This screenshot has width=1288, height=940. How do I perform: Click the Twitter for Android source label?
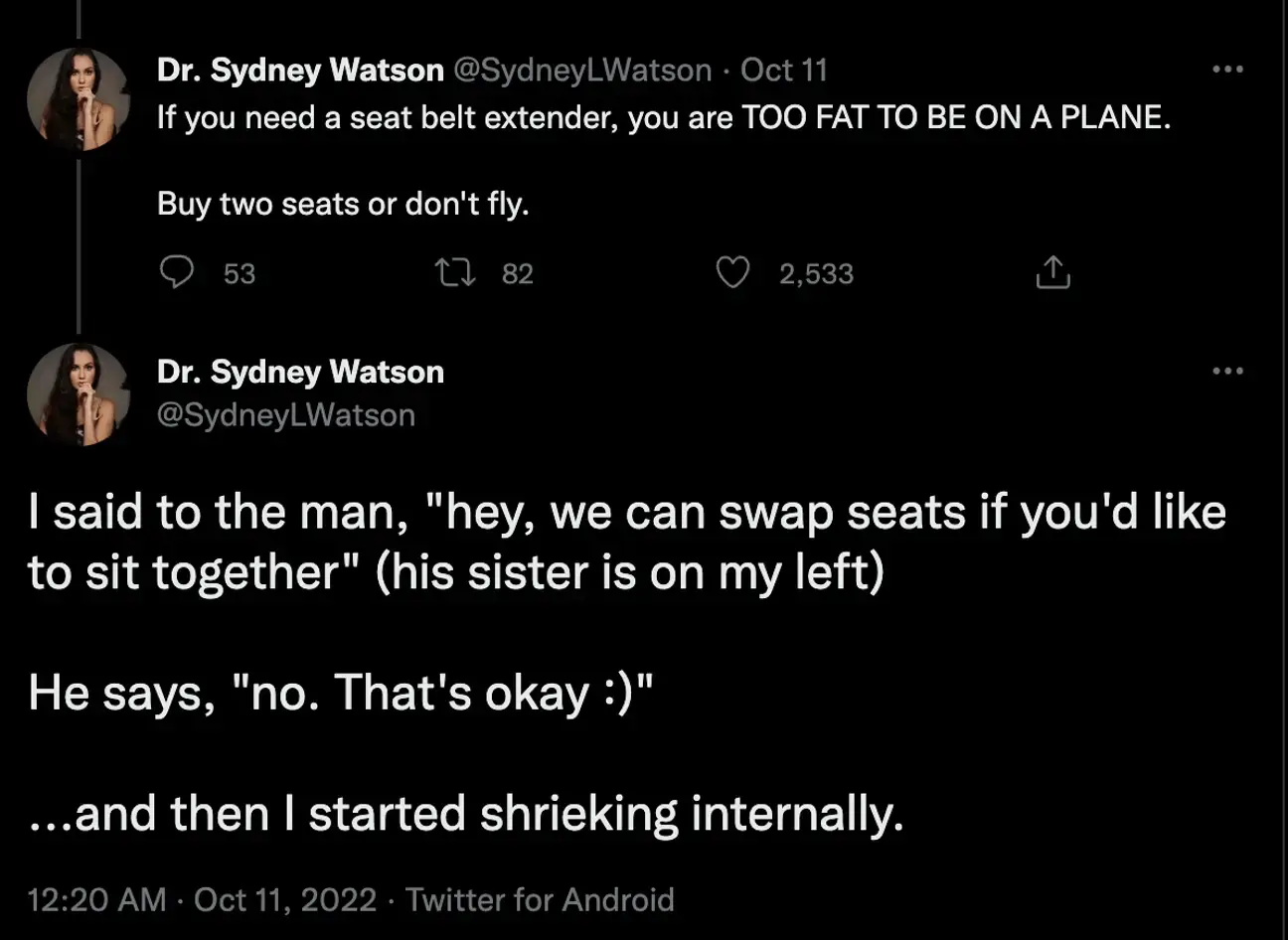click(x=542, y=900)
